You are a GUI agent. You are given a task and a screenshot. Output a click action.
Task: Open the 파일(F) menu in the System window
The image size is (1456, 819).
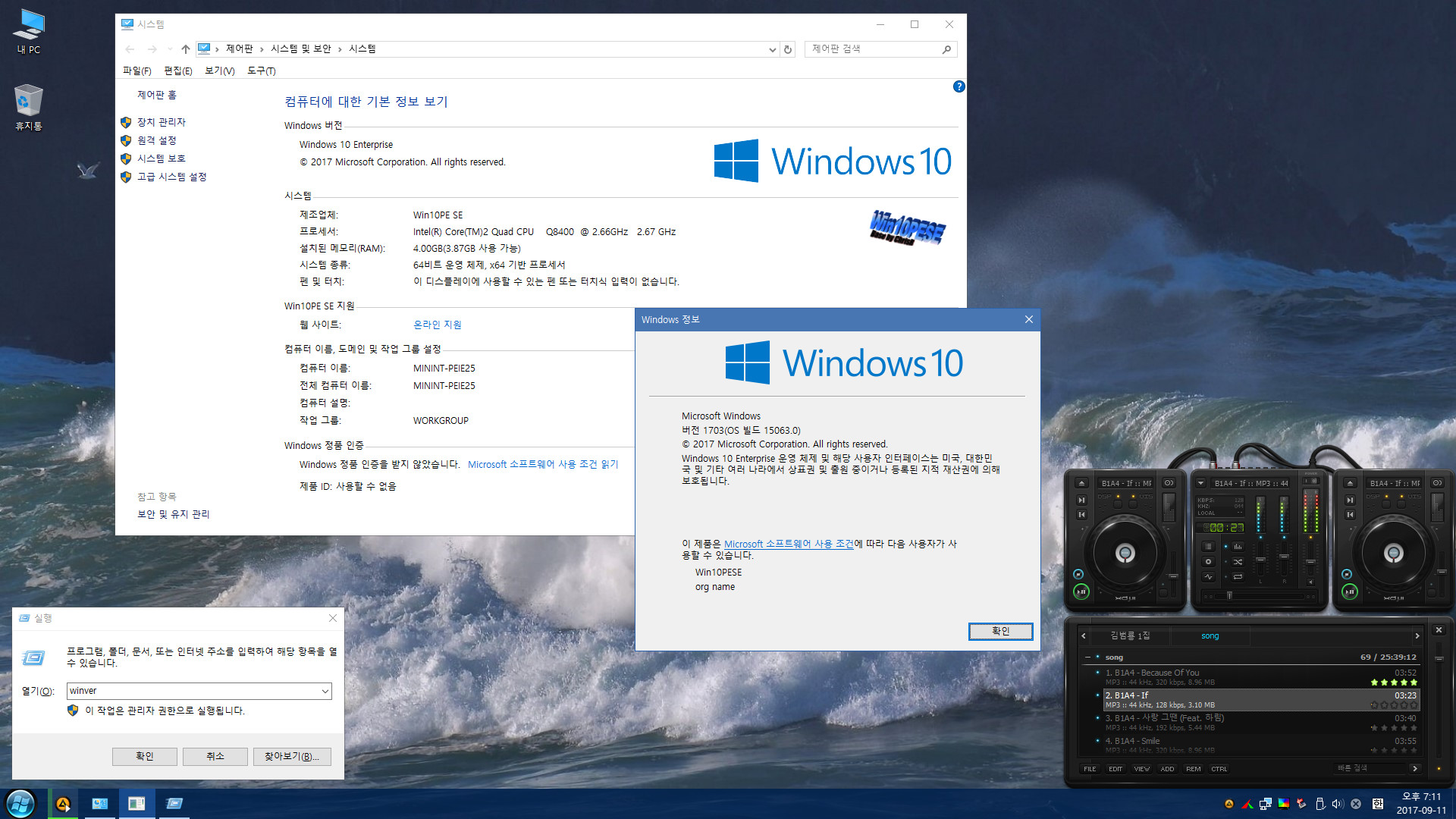(137, 71)
